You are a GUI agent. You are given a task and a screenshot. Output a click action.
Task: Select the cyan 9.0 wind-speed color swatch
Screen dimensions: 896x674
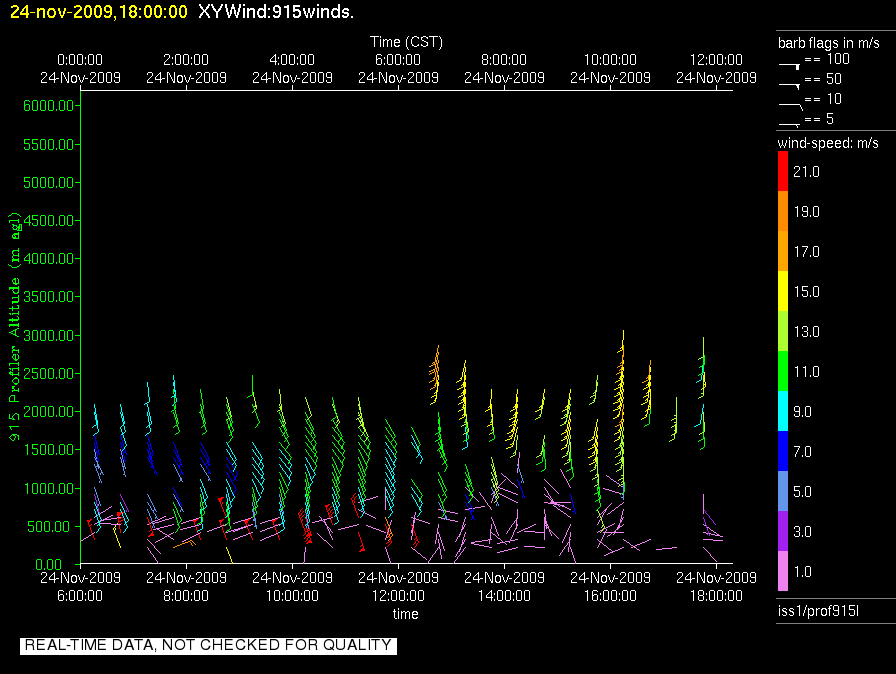coord(783,412)
